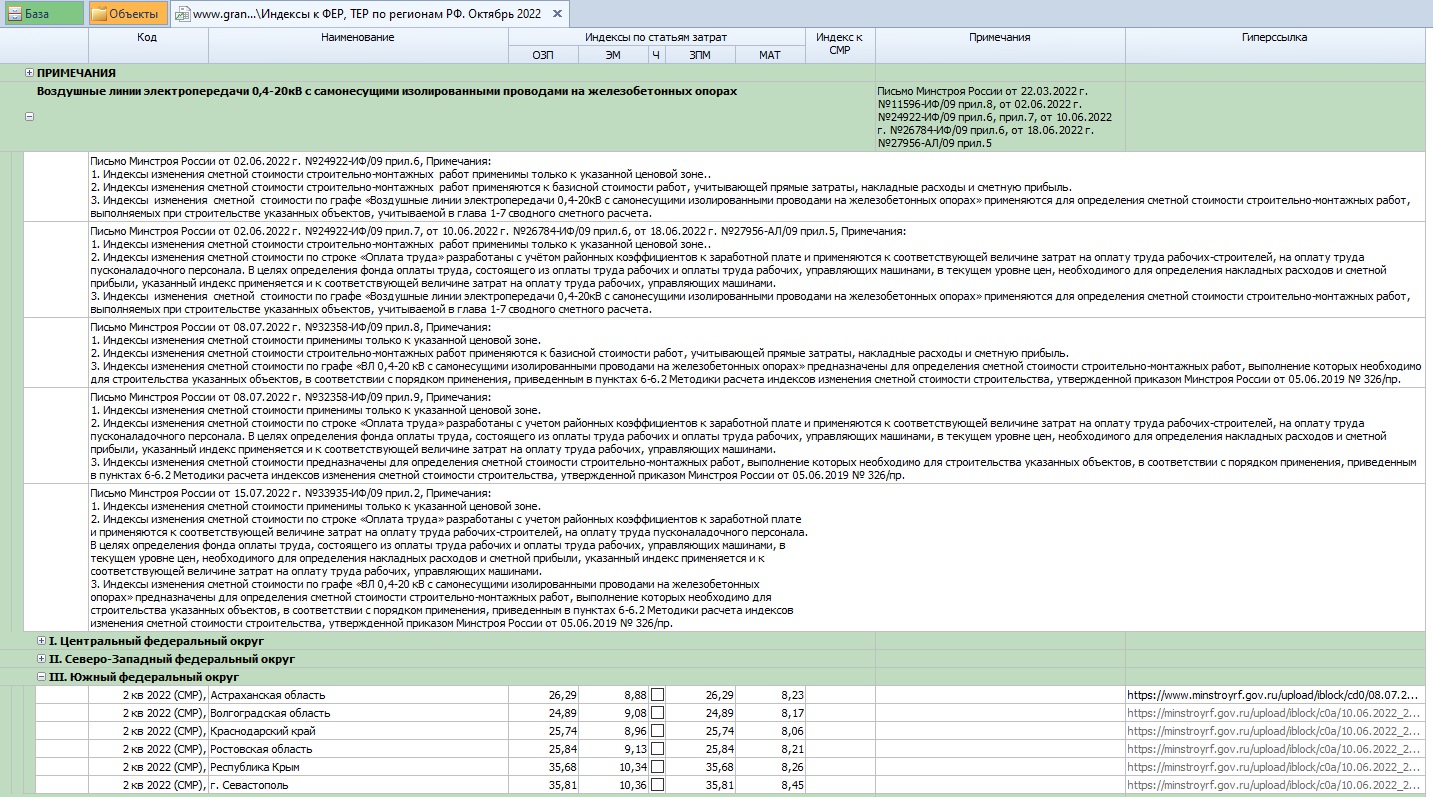Select ЭМ value 8,88 for Астраханская область

tap(613, 695)
